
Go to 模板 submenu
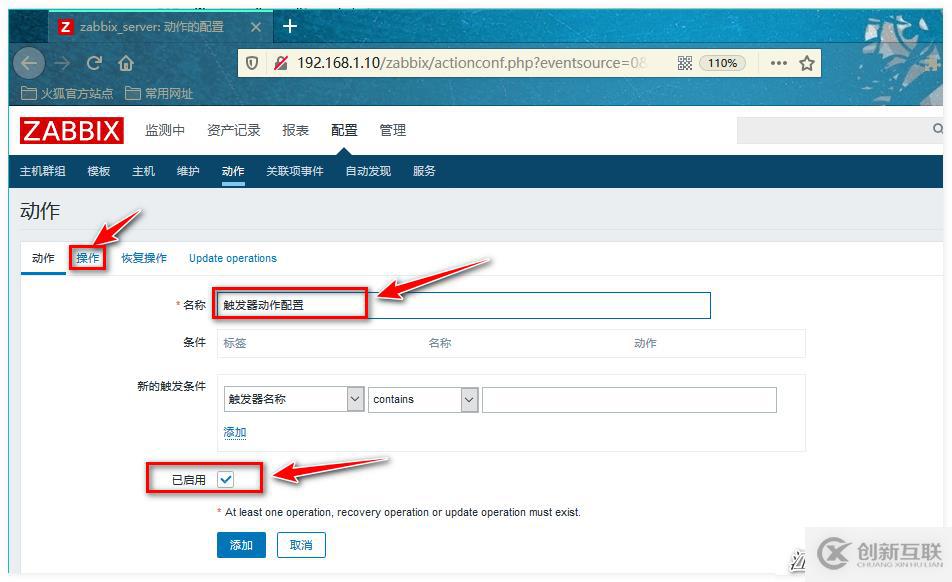point(99,171)
